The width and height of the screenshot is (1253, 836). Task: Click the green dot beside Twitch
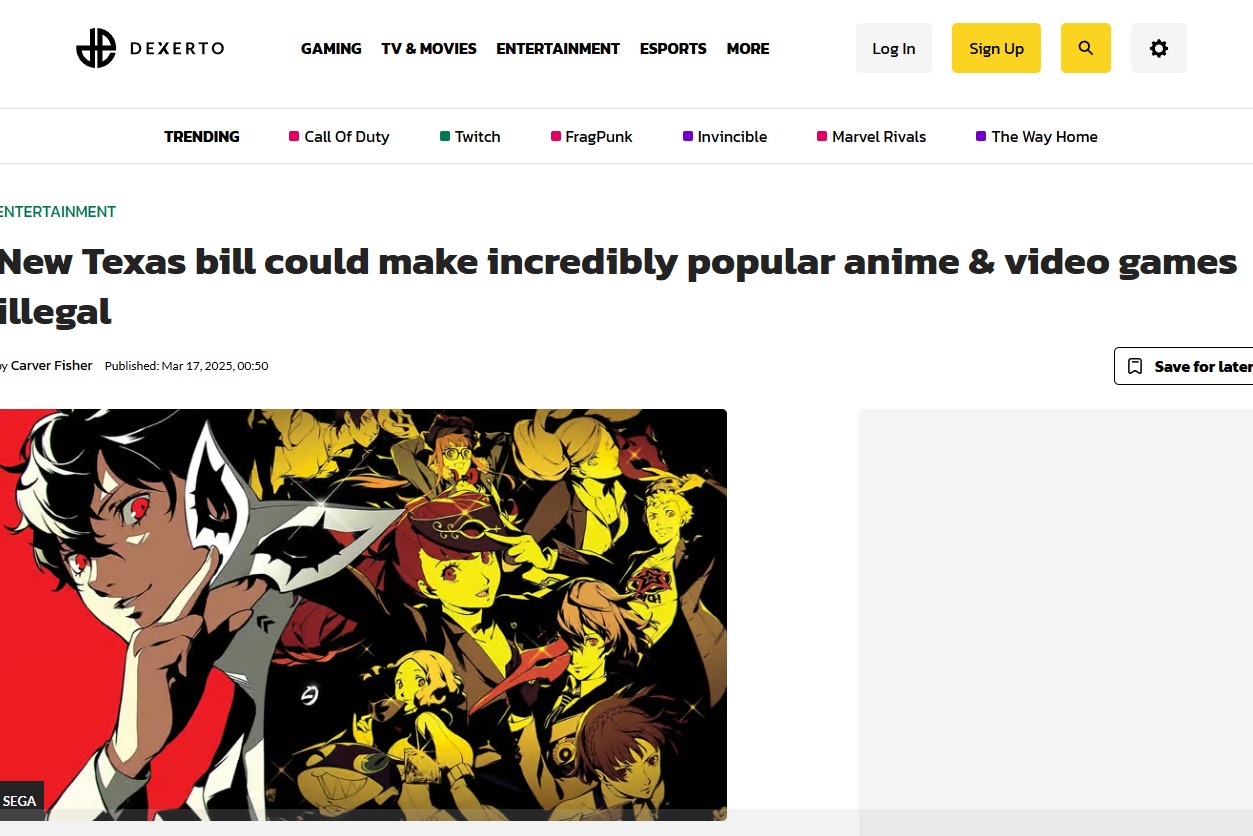pos(445,136)
